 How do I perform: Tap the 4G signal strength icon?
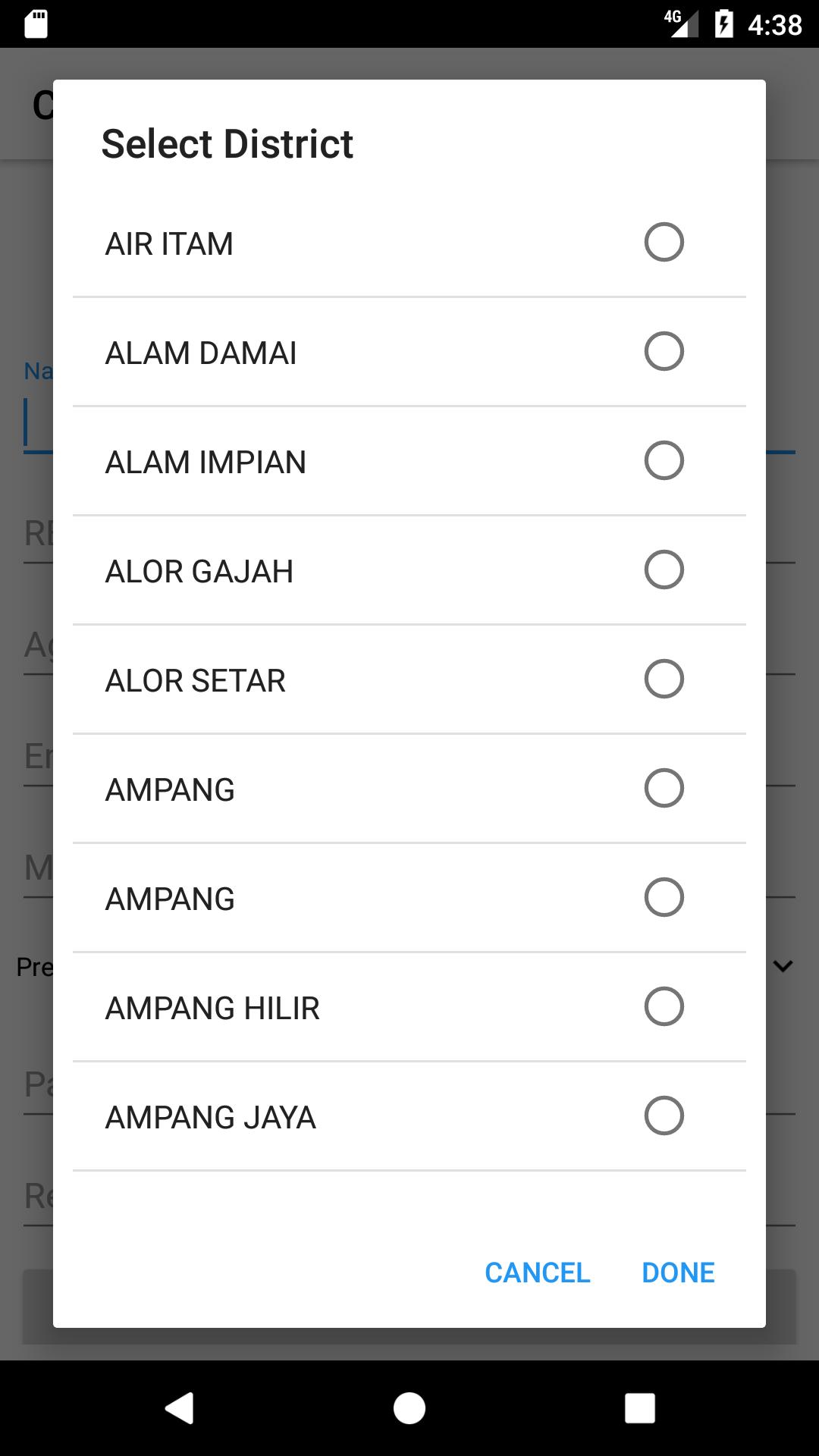(681, 24)
